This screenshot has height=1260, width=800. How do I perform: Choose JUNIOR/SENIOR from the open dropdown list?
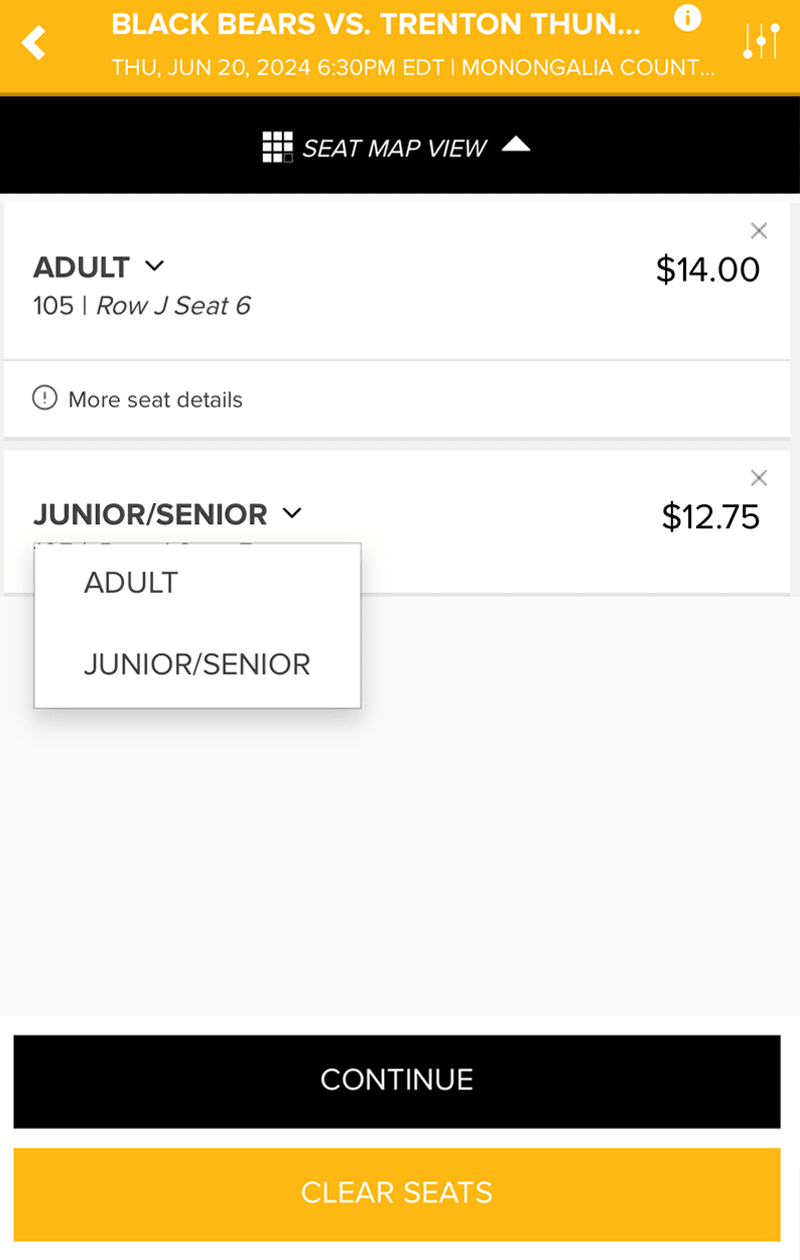click(197, 664)
